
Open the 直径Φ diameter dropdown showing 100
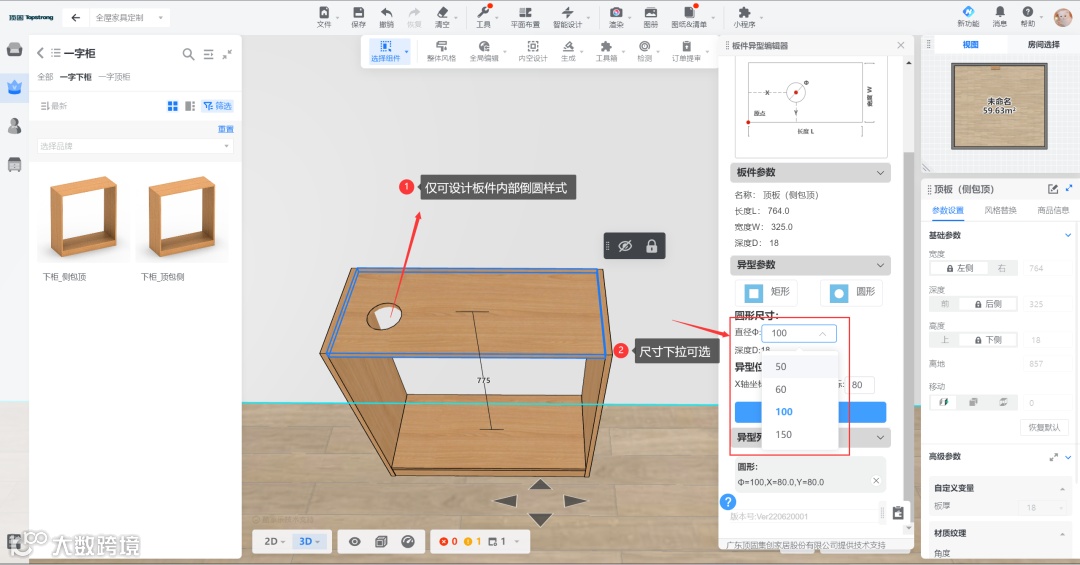pyautogui.click(x=799, y=333)
